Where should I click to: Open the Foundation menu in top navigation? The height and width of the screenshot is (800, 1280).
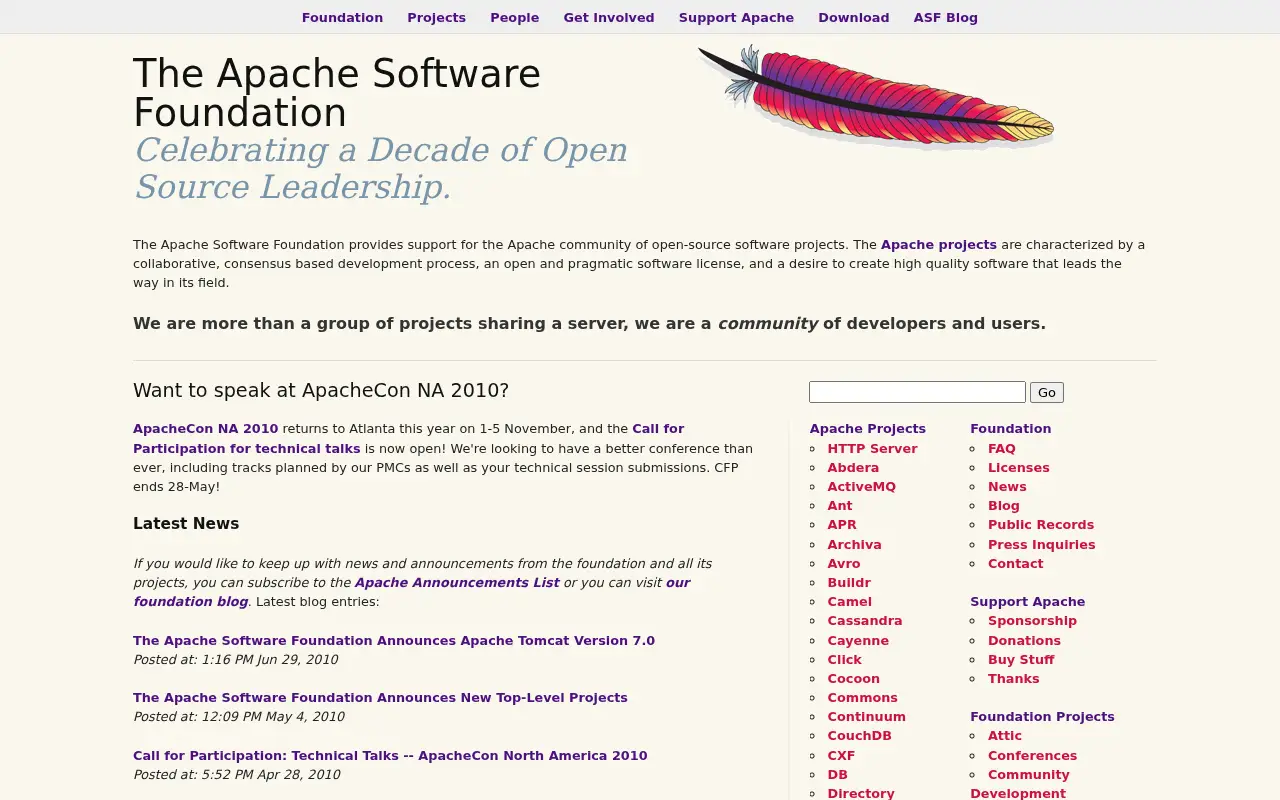342,17
